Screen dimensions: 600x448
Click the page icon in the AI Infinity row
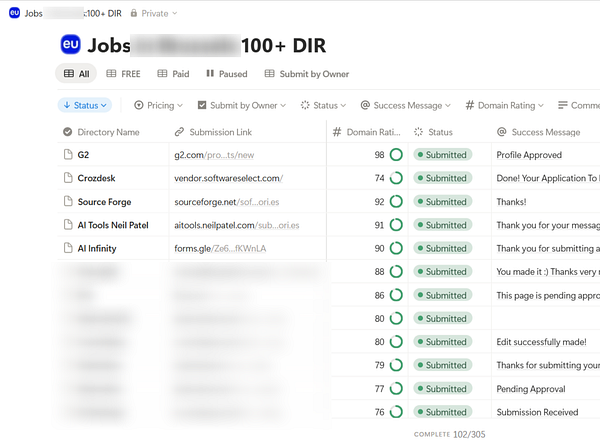tap(68, 248)
